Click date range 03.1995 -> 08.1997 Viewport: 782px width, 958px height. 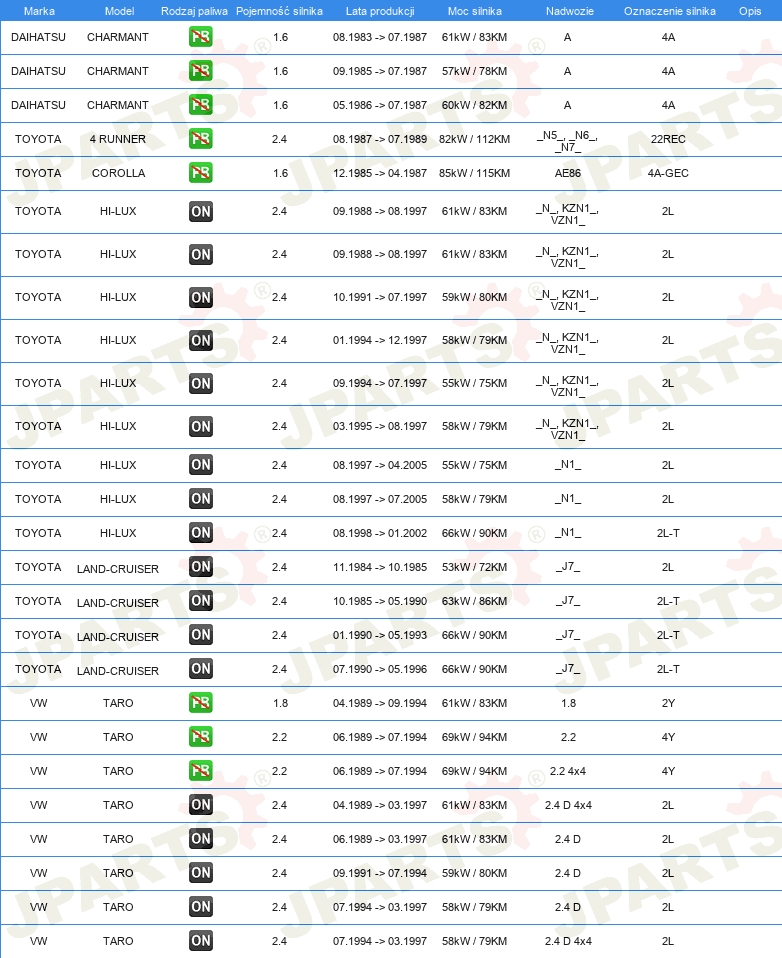point(380,426)
